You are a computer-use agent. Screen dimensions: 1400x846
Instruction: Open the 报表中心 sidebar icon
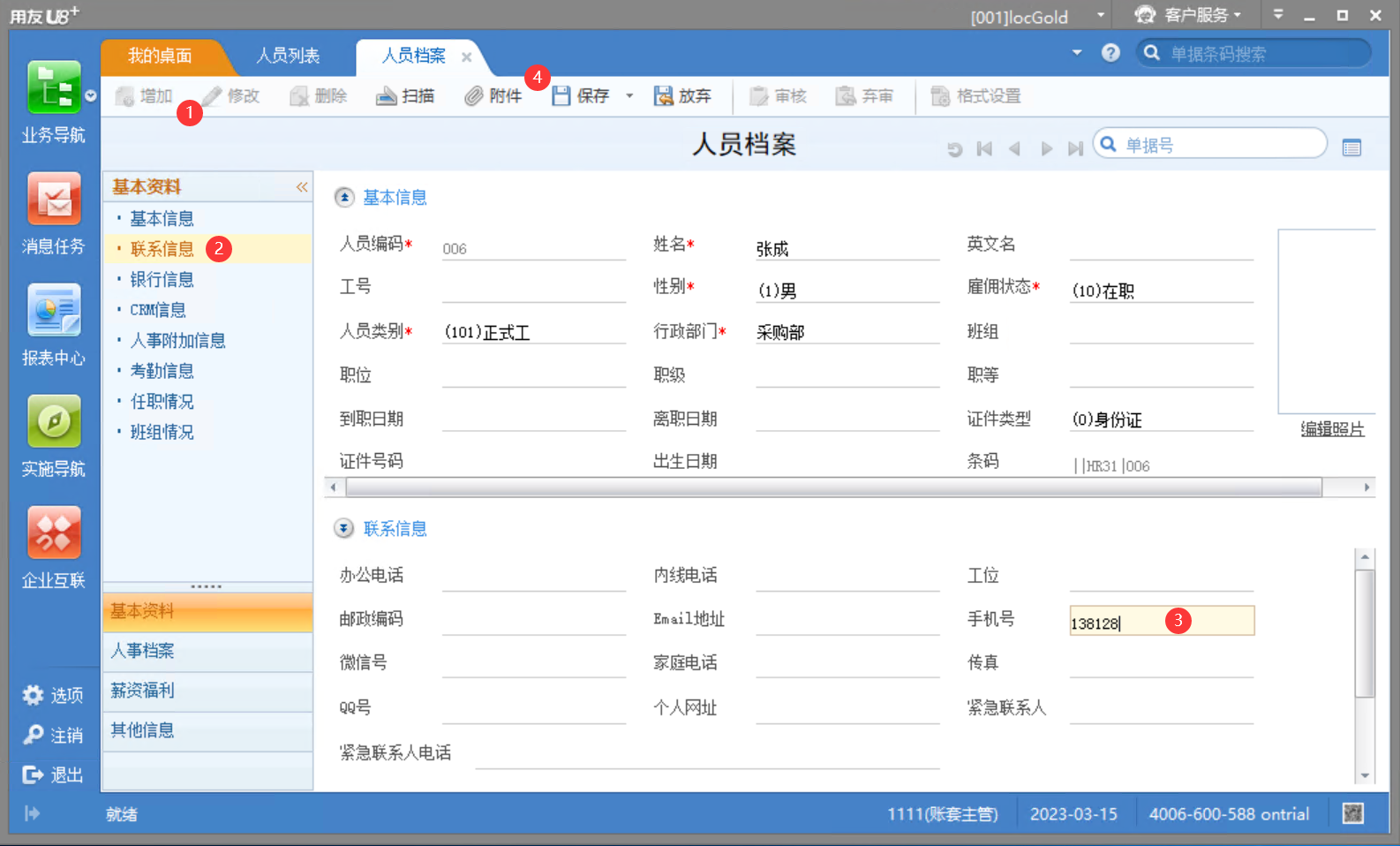point(54,311)
